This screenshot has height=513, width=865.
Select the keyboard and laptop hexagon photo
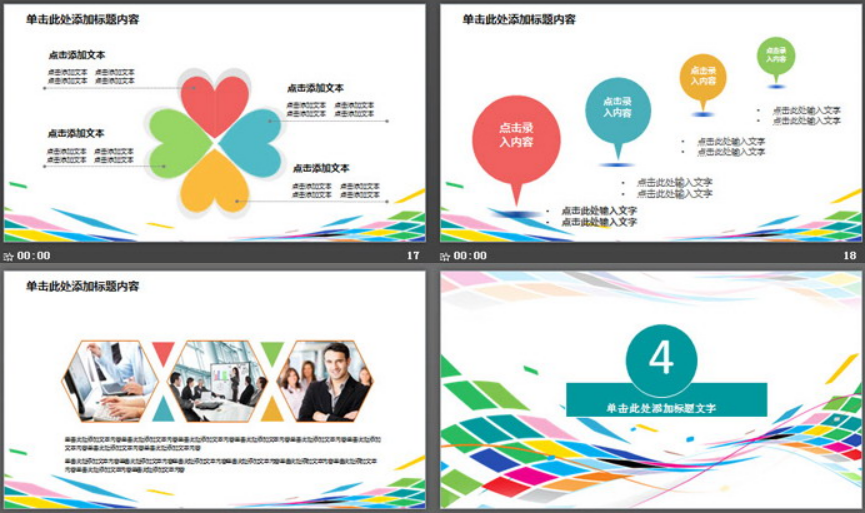click(108, 380)
